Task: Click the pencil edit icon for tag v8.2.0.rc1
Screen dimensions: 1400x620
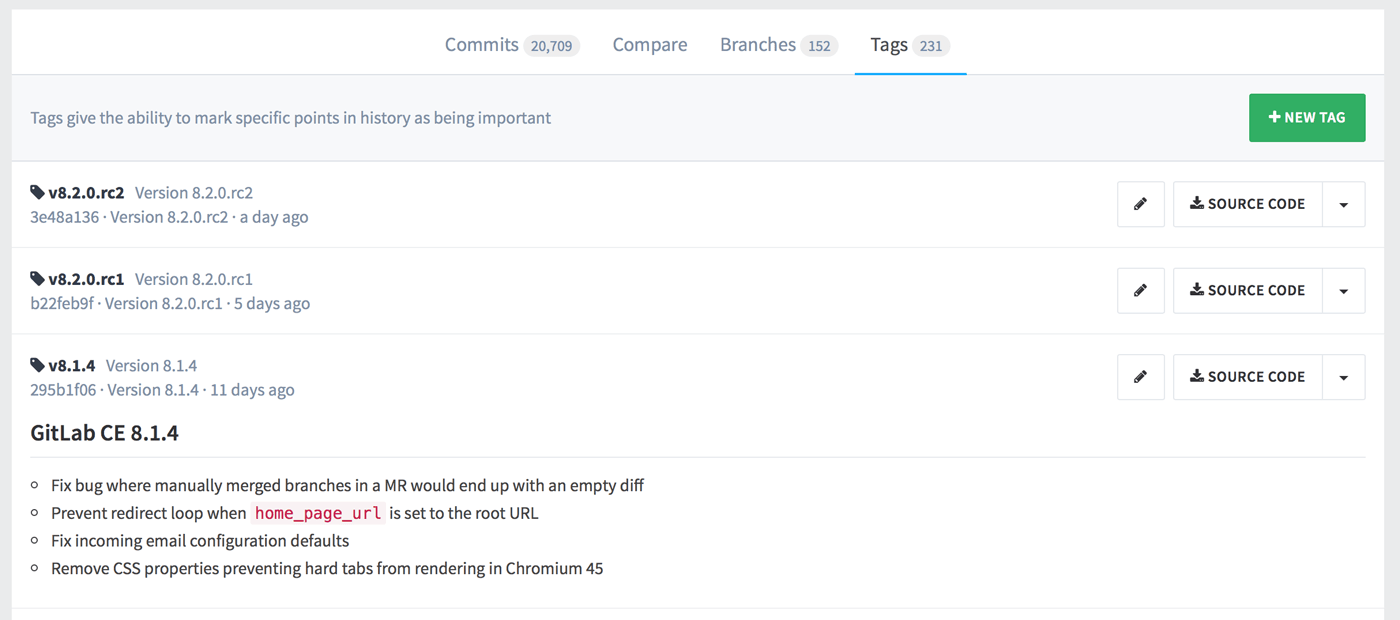Action: [x=1140, y=290]
